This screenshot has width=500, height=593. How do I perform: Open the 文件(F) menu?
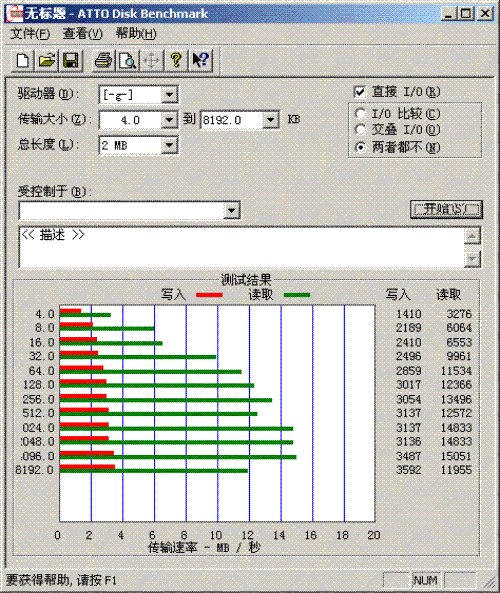tap(30, 34)
